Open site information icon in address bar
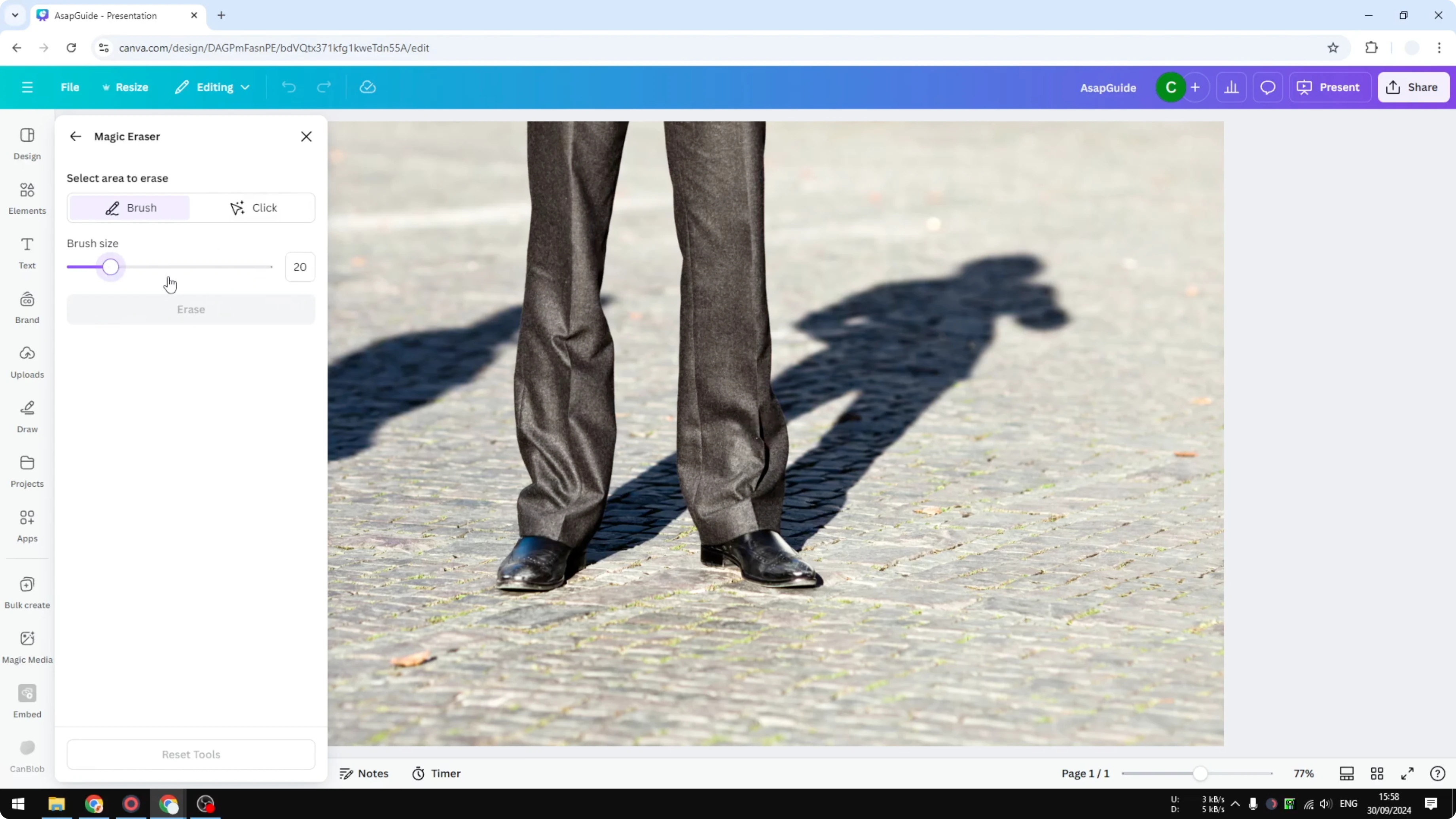Screen dimensions: 1456x819 click(104, 48)
